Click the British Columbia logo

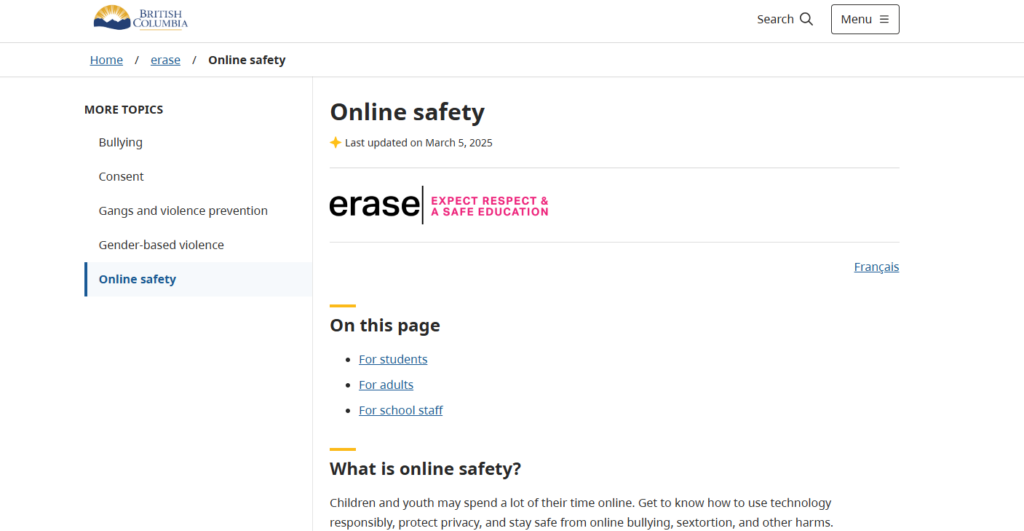click(140, 18)
